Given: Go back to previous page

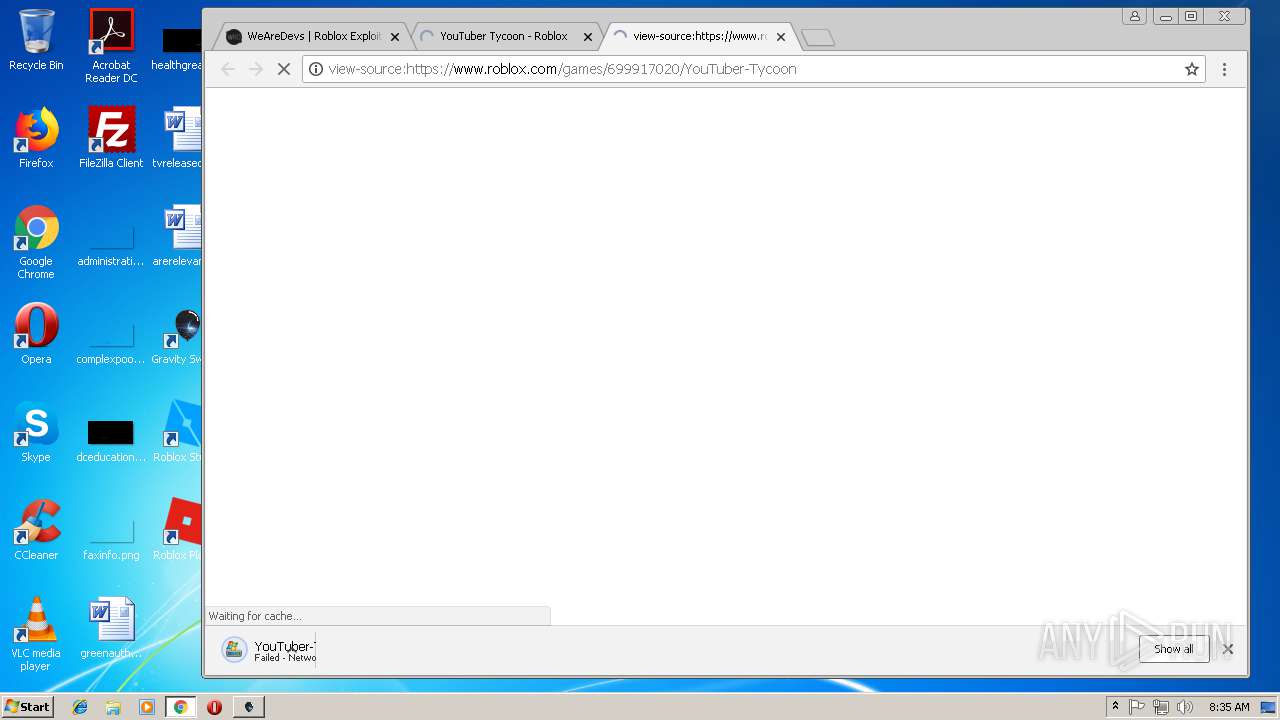Looking at the screenshot, I should tap(228, 69).
